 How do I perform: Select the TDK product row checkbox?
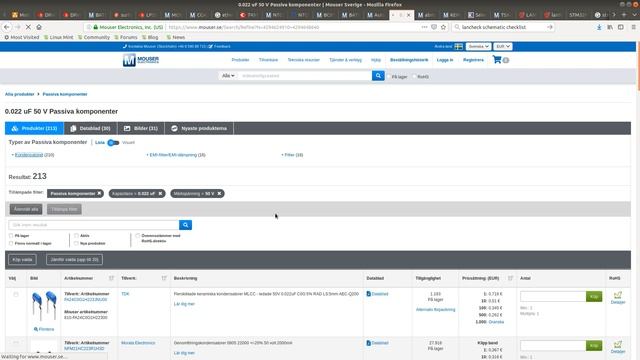[x=16, y=294]
